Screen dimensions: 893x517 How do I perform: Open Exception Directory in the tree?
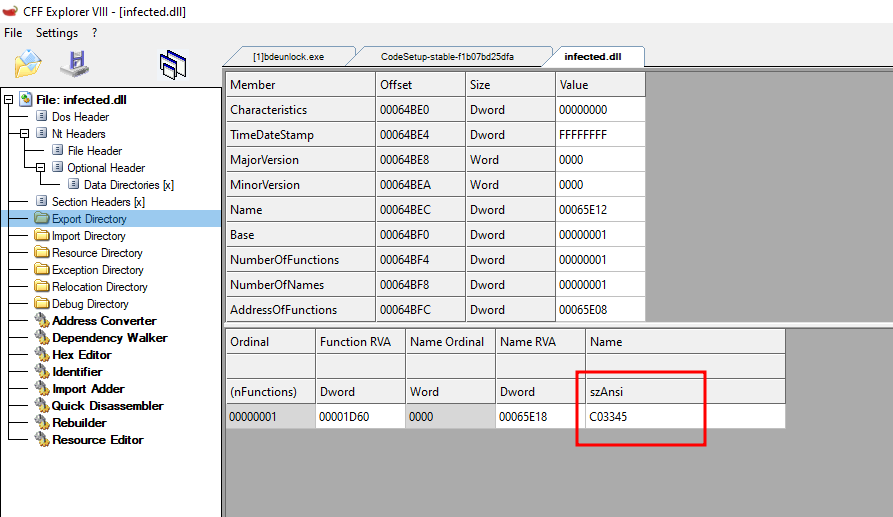(97, 270)
